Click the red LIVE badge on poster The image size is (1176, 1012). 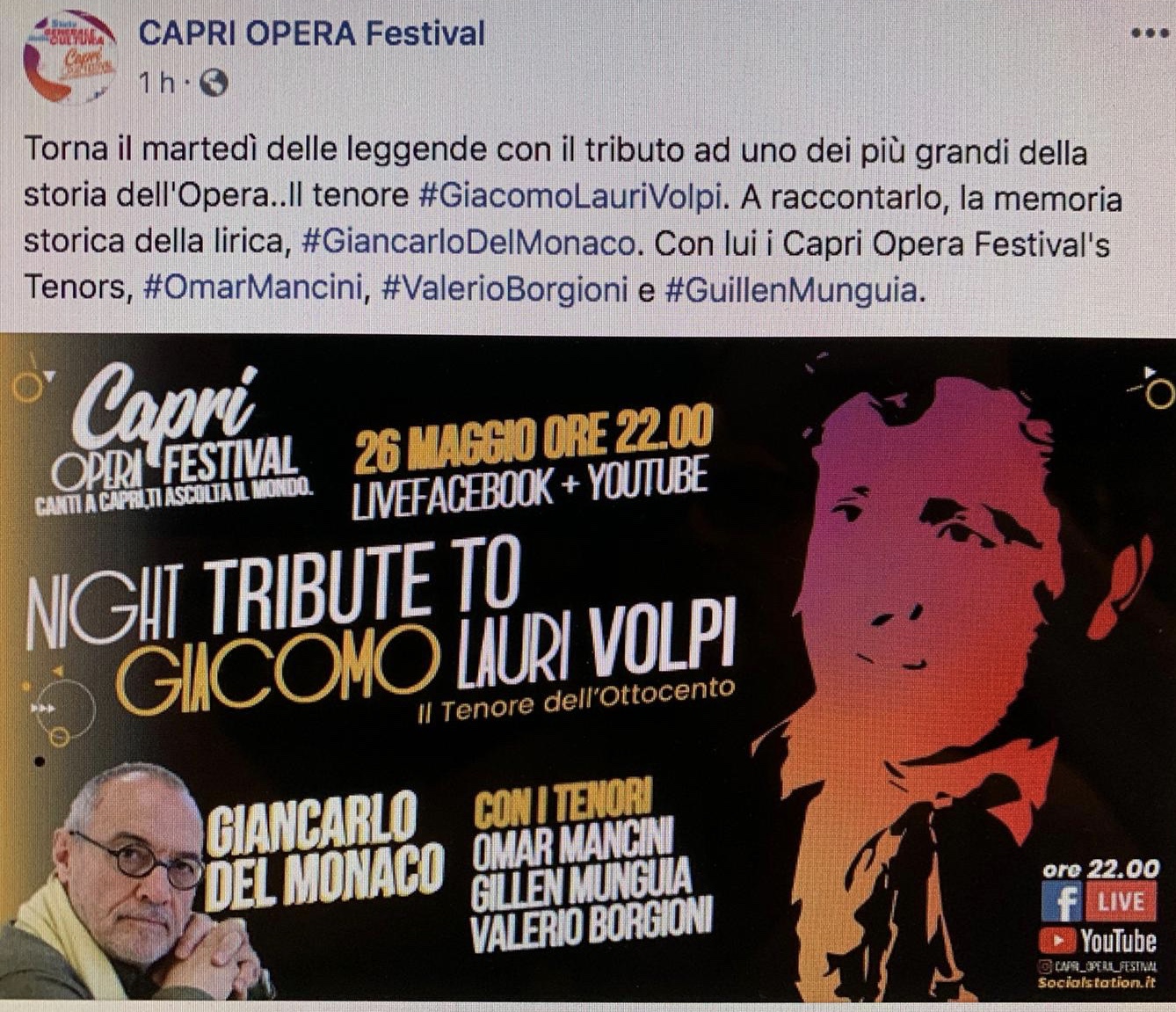pyautogui.click(x=1120, y=902)
